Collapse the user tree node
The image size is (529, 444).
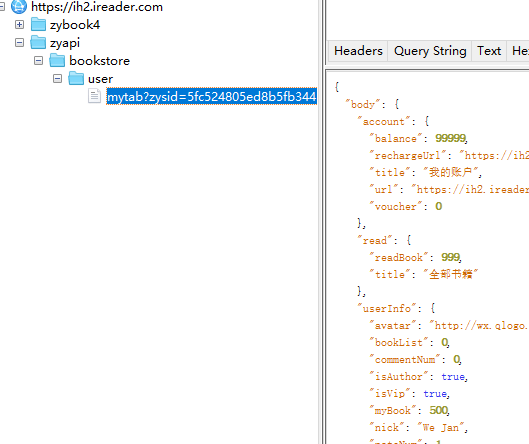(x=57, y=79)
